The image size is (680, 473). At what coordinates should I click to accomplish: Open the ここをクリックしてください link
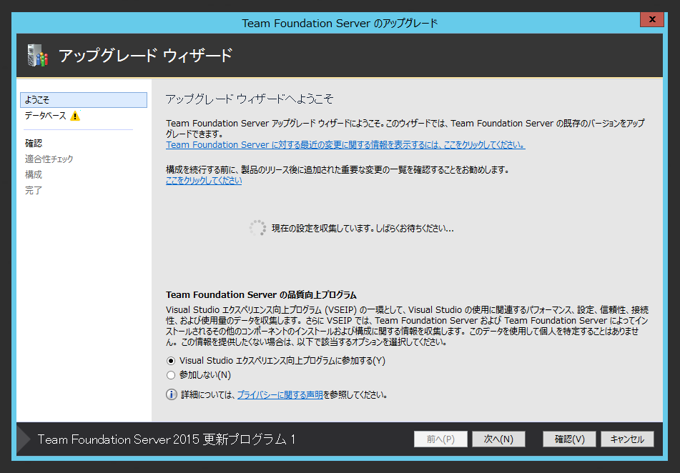[204, 180]
